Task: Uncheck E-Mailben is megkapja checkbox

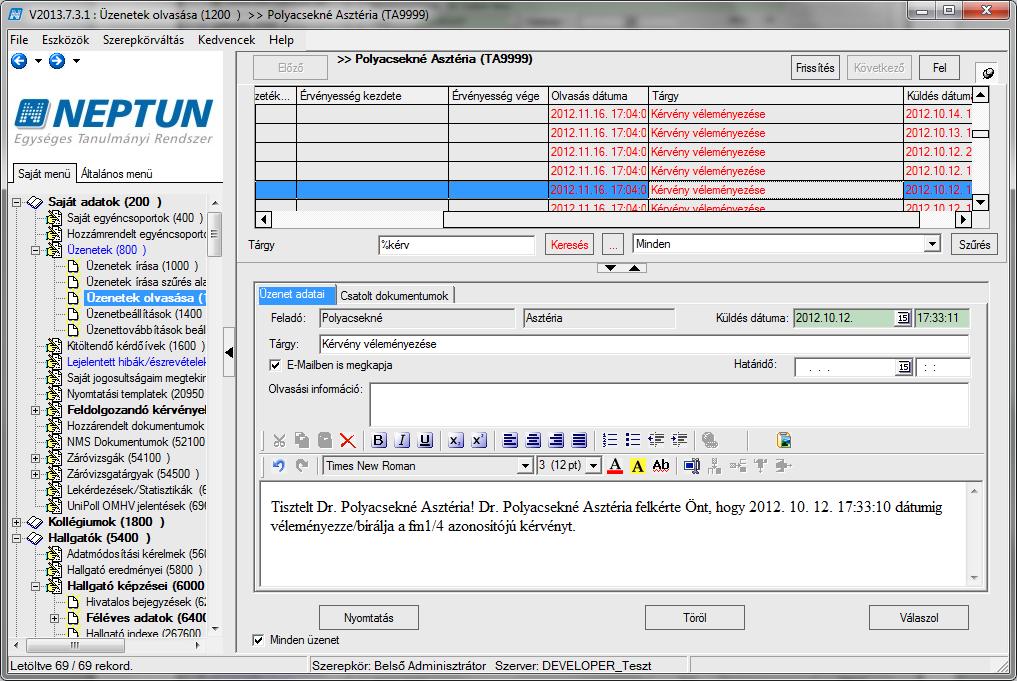Action: click(x=275, y=365)
